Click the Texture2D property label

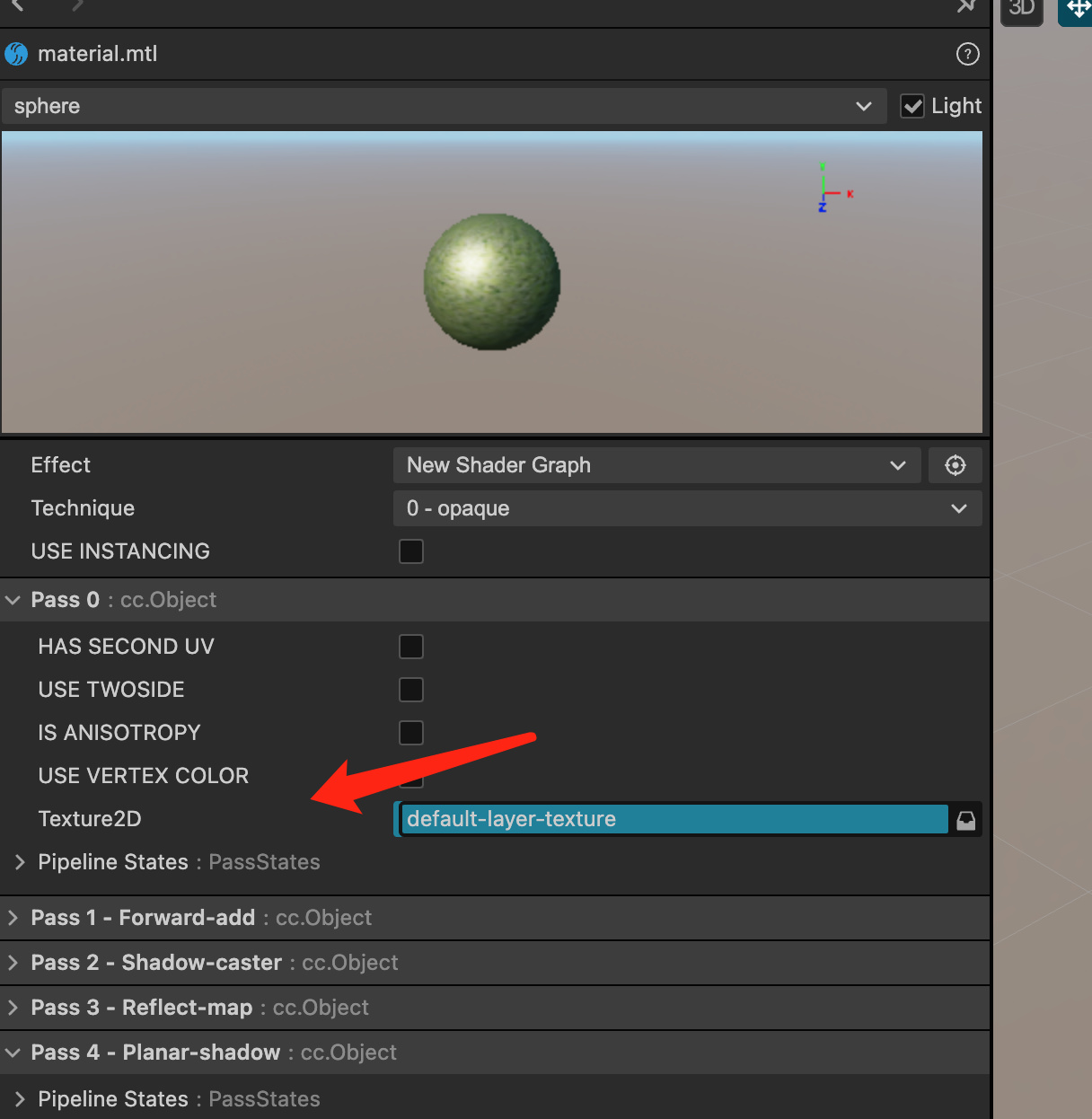(x=90, y=819)
